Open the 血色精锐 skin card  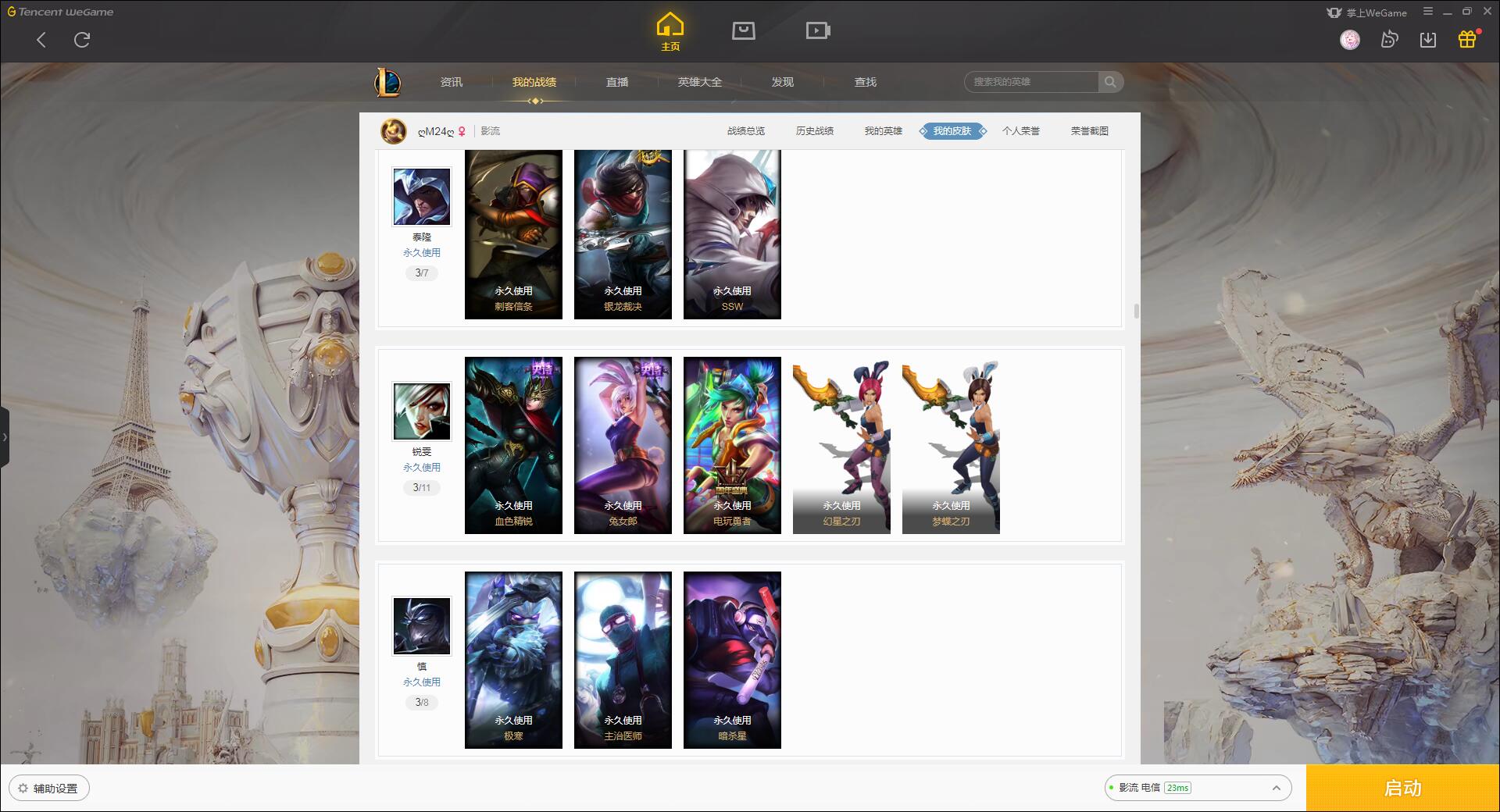tap(513, 445)
